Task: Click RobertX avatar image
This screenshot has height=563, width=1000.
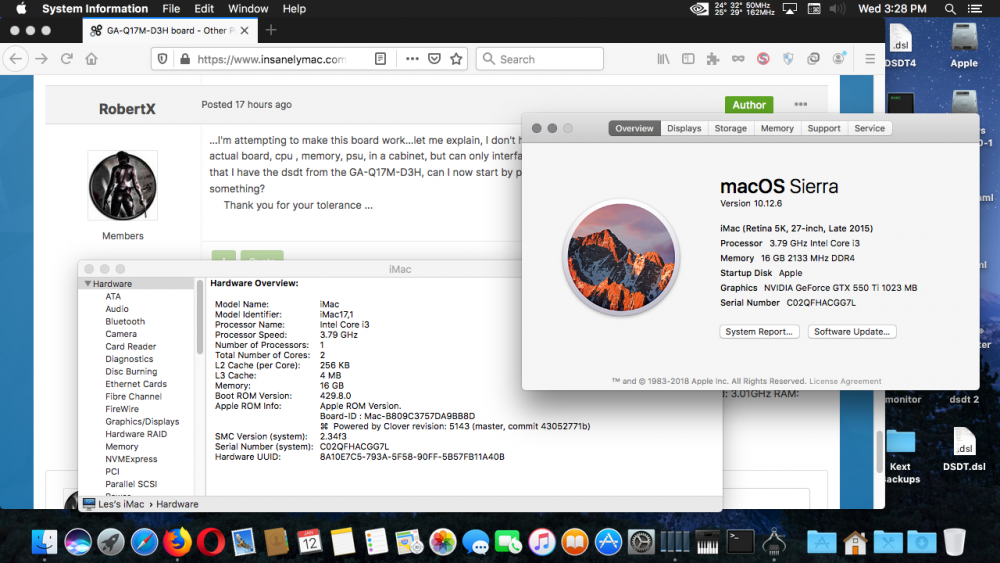Action: 122,186
